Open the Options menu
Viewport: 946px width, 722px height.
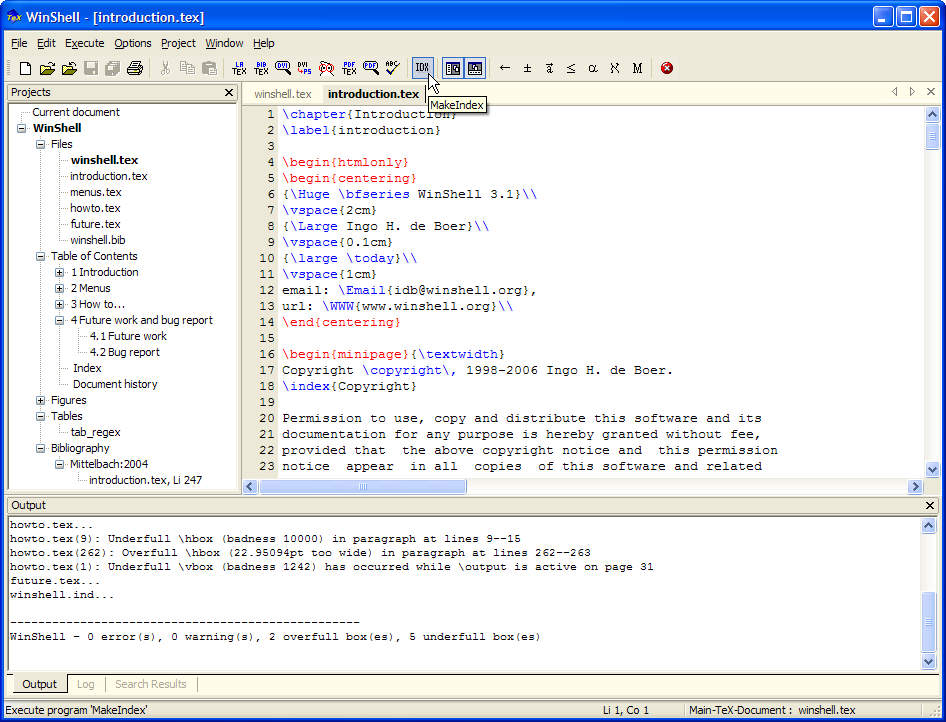coord(133,43)
